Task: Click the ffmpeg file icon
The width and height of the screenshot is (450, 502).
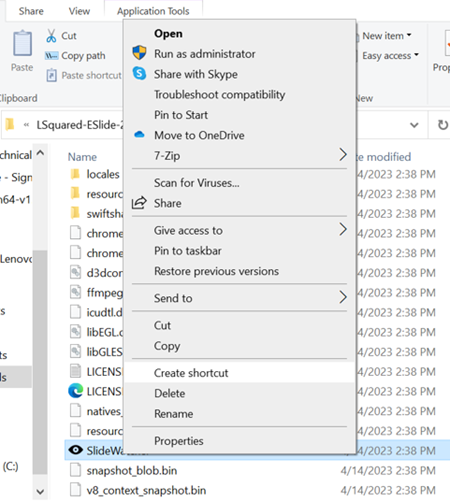Action: point(75,292)
